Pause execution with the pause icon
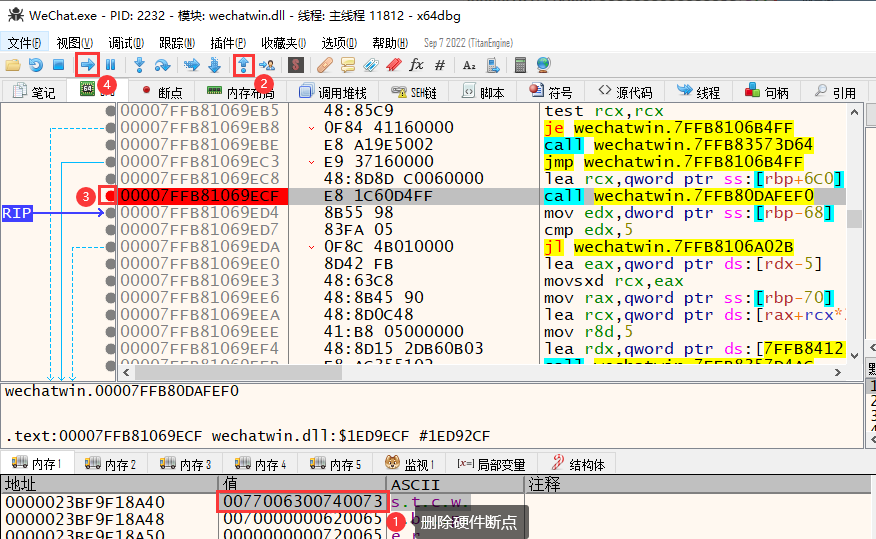876x539 pixels. pos(111,65)
